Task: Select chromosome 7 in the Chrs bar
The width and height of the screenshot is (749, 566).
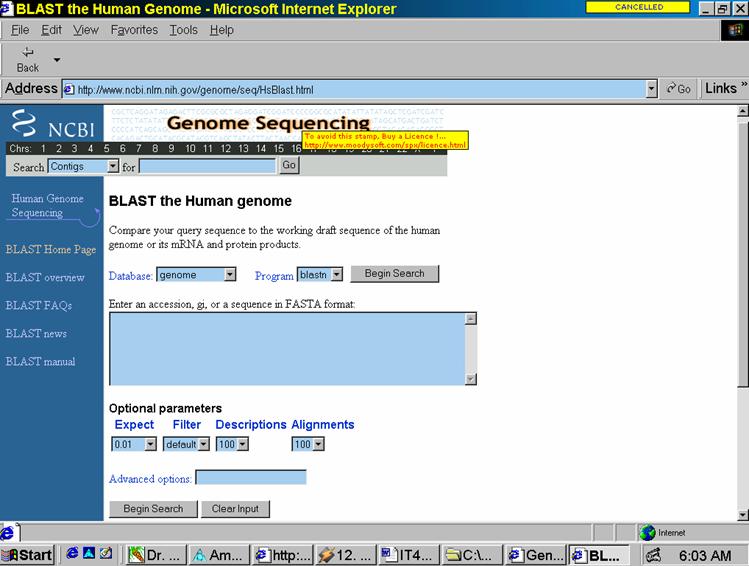Action: (x=139, y=149)
